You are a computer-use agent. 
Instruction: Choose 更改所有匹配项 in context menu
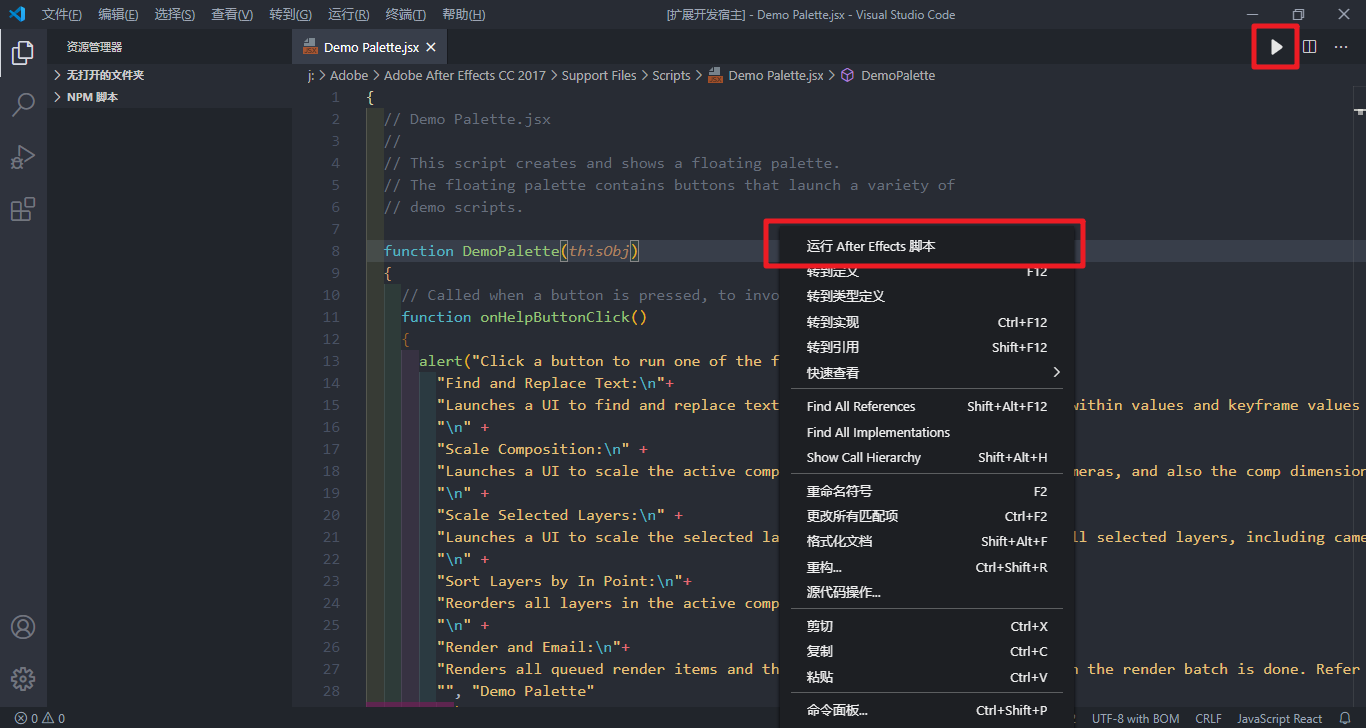coord(927,516)
